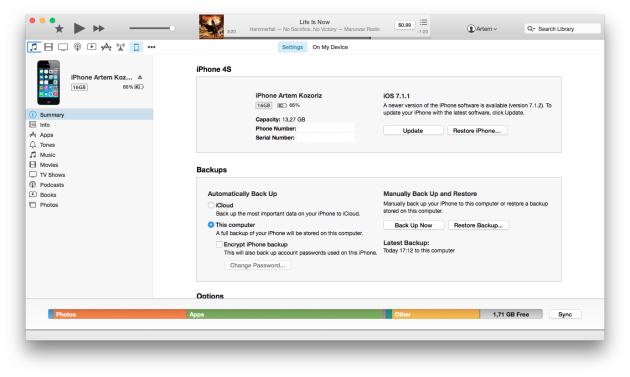This screenshot has width=630, height=377.
Task: Select Apps in the sidebar
Action: (90, 135)
